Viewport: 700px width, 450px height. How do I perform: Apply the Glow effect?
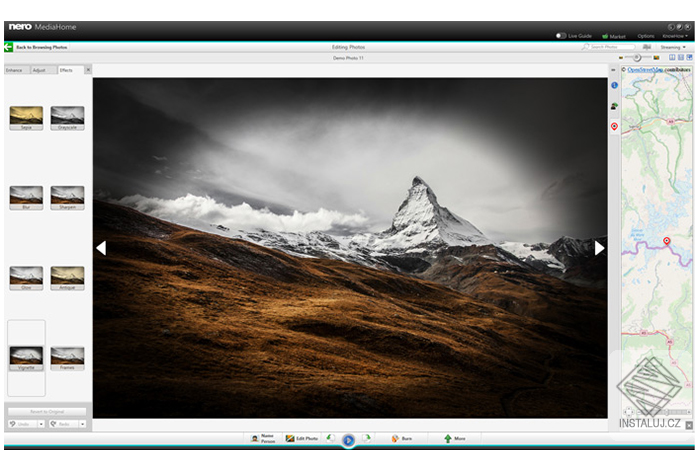click(x=26, y=278)
